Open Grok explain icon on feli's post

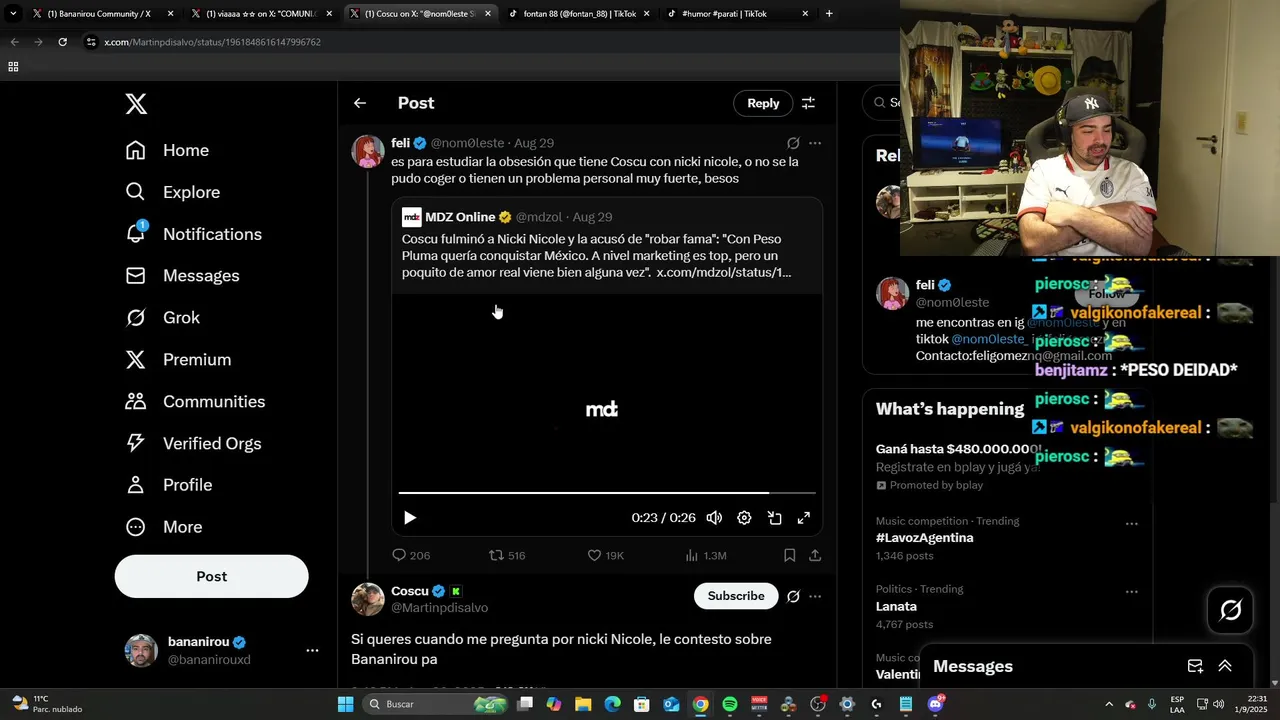click(x=793, y=143)
